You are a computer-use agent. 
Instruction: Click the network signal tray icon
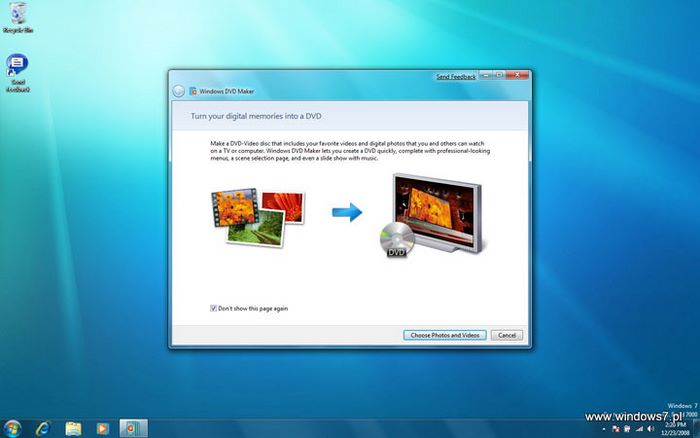(x=639, y=429)
